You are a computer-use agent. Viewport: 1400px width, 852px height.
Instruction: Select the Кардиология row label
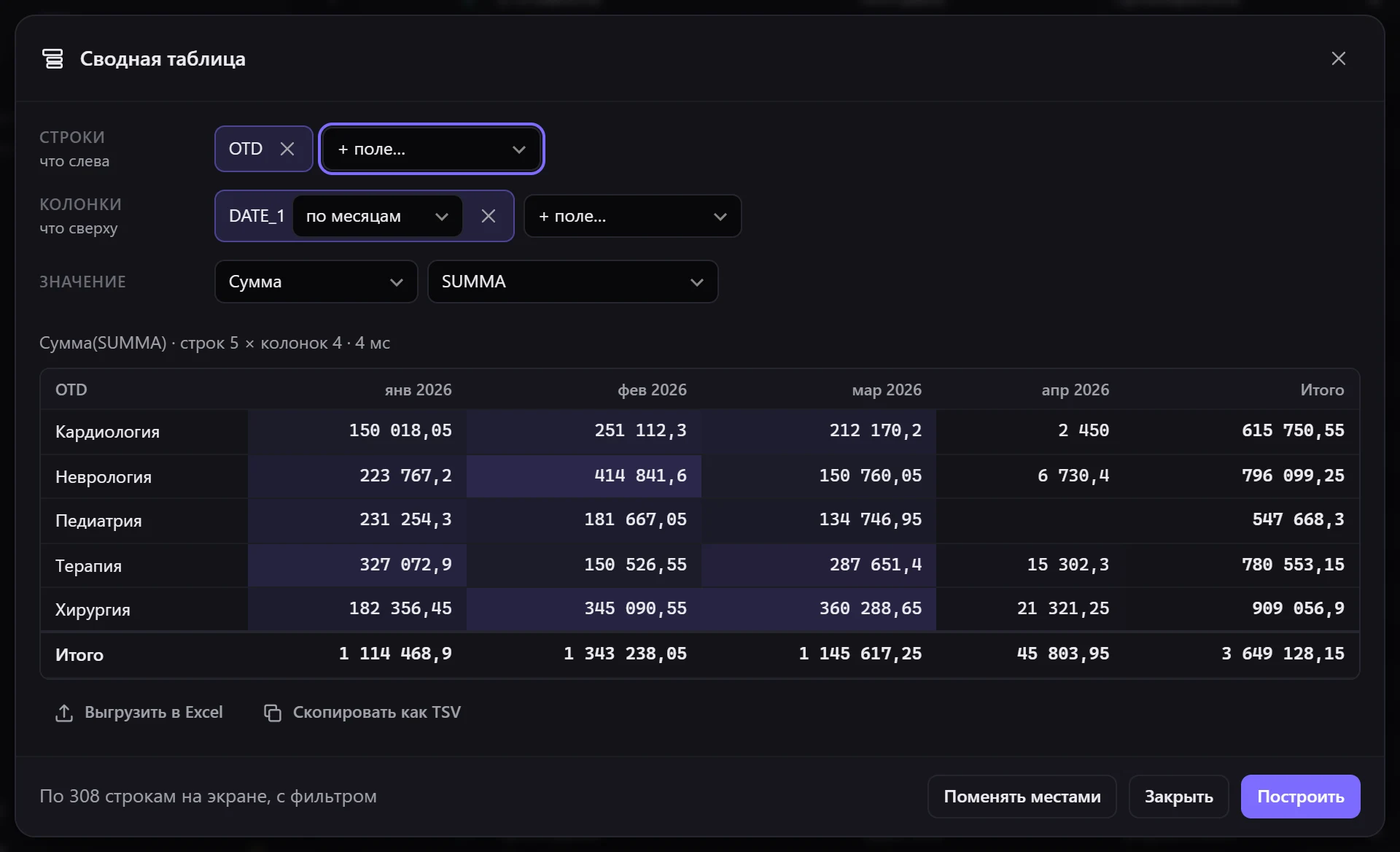click(x=107, y=432)
